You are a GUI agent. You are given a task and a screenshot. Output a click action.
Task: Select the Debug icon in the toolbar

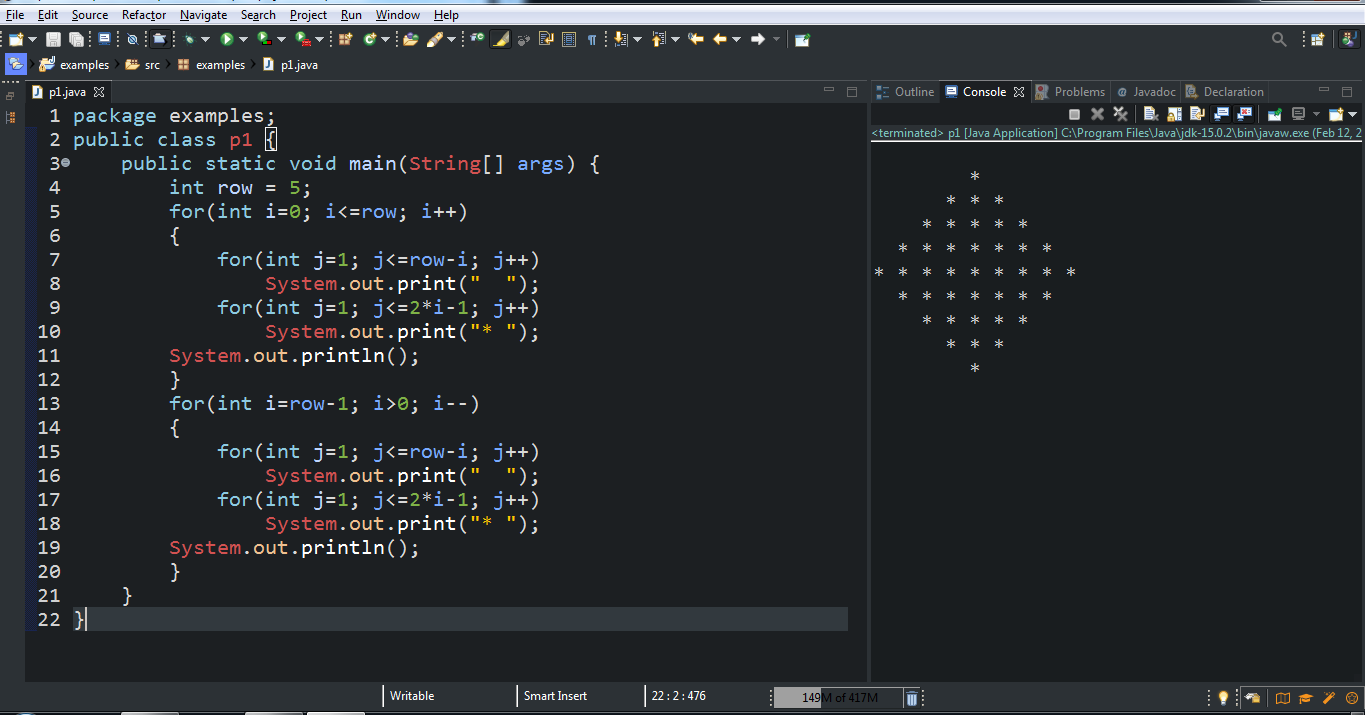click(189, 39)
